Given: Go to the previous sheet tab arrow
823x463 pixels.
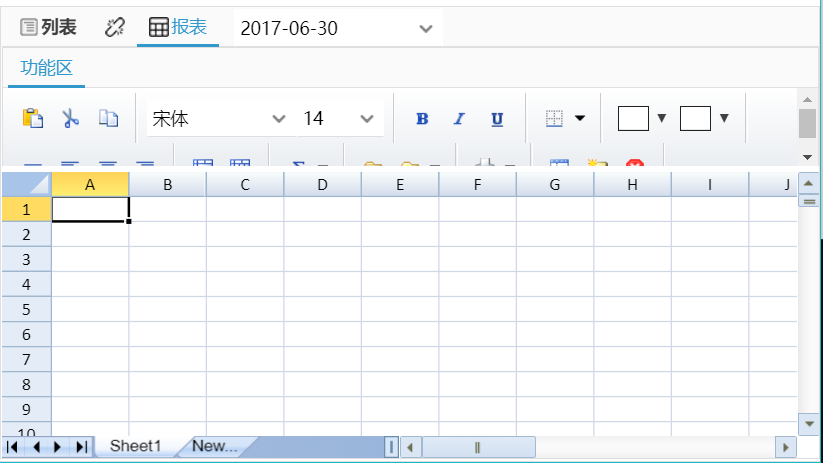Looking at the screenshot, I should point(36,447).
